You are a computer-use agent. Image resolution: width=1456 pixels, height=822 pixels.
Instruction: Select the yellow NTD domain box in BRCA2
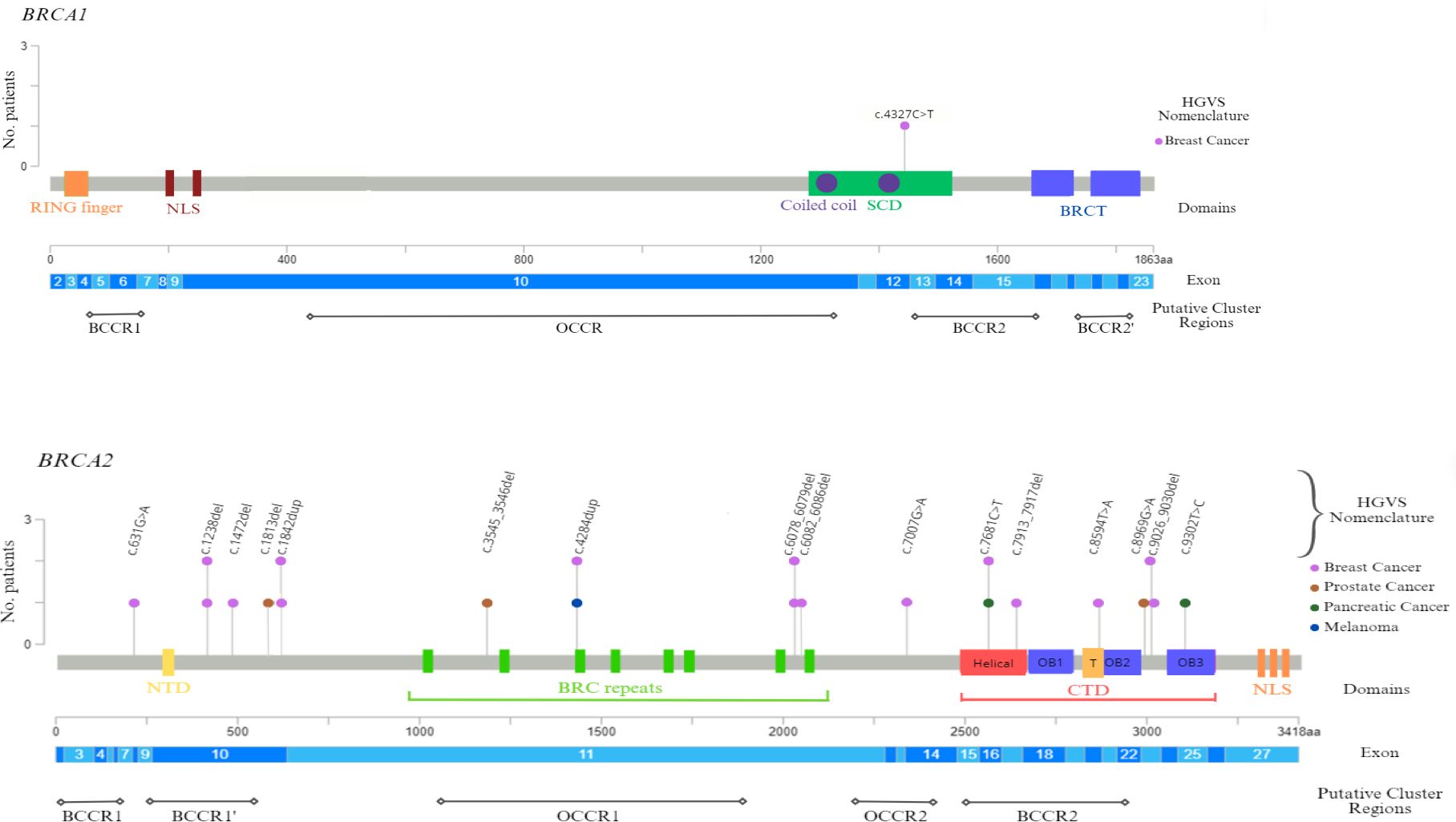click(x=168, y=662)
